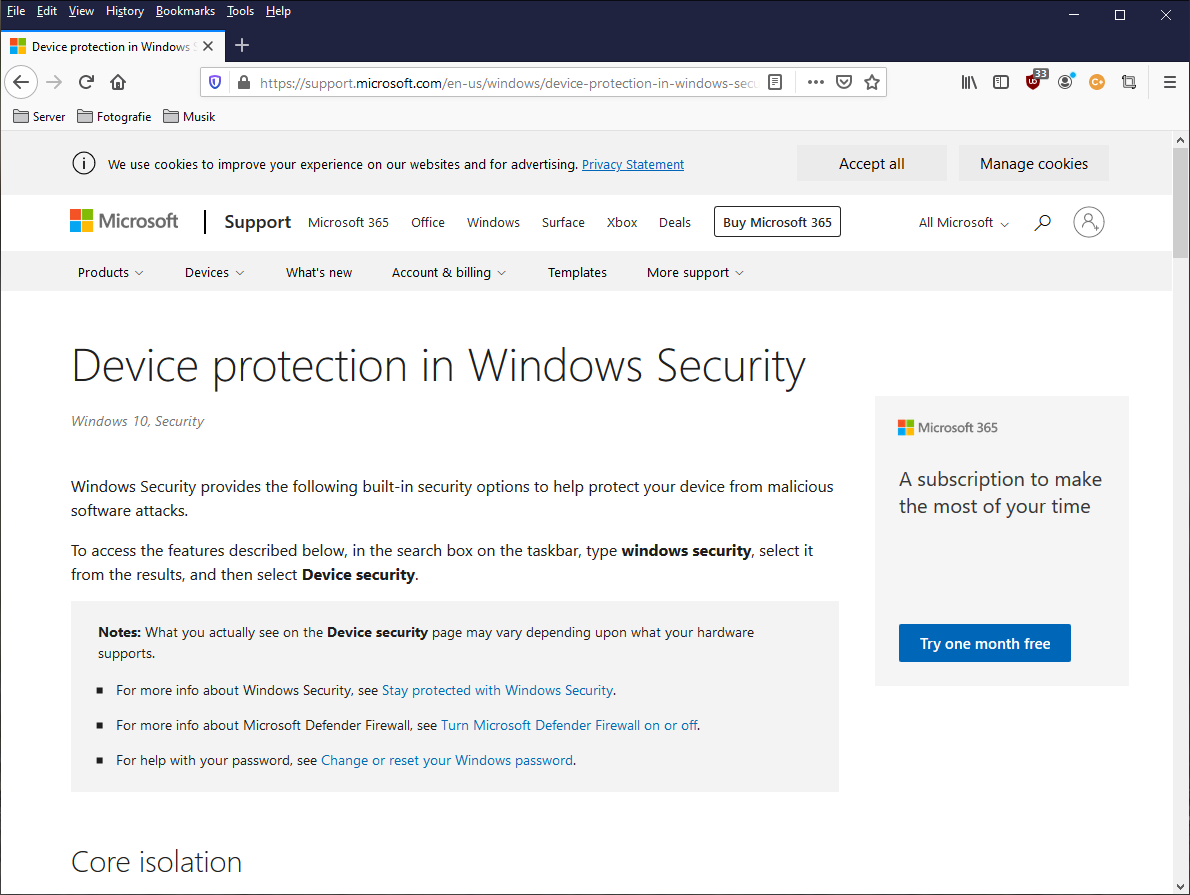1190x895 pixels.
Task: Click Buy Microsoft 365 button
Action: point(777,222)
